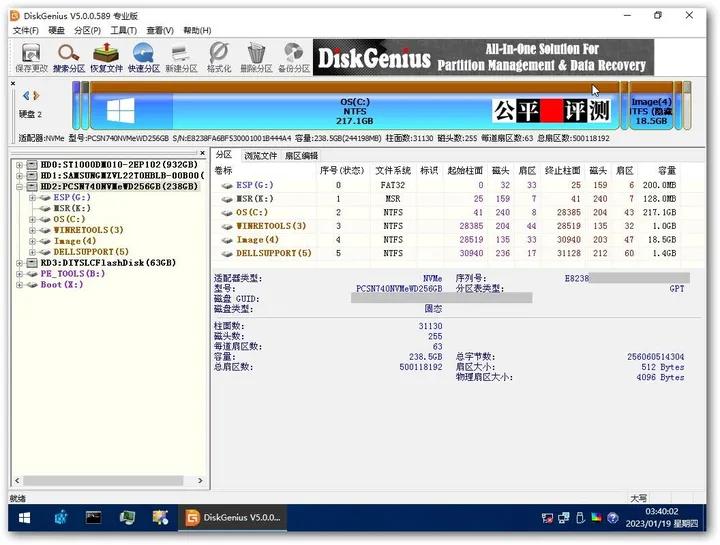Switch to the 扇区编辑 tab
The image size is (720, 545).
click(301, 155)
